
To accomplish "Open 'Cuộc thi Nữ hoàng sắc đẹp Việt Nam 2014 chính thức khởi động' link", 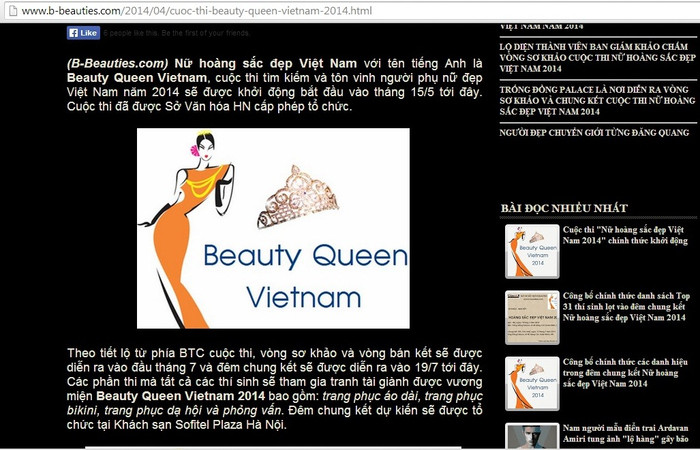I will pyautogui.click(x=625, y=235).
